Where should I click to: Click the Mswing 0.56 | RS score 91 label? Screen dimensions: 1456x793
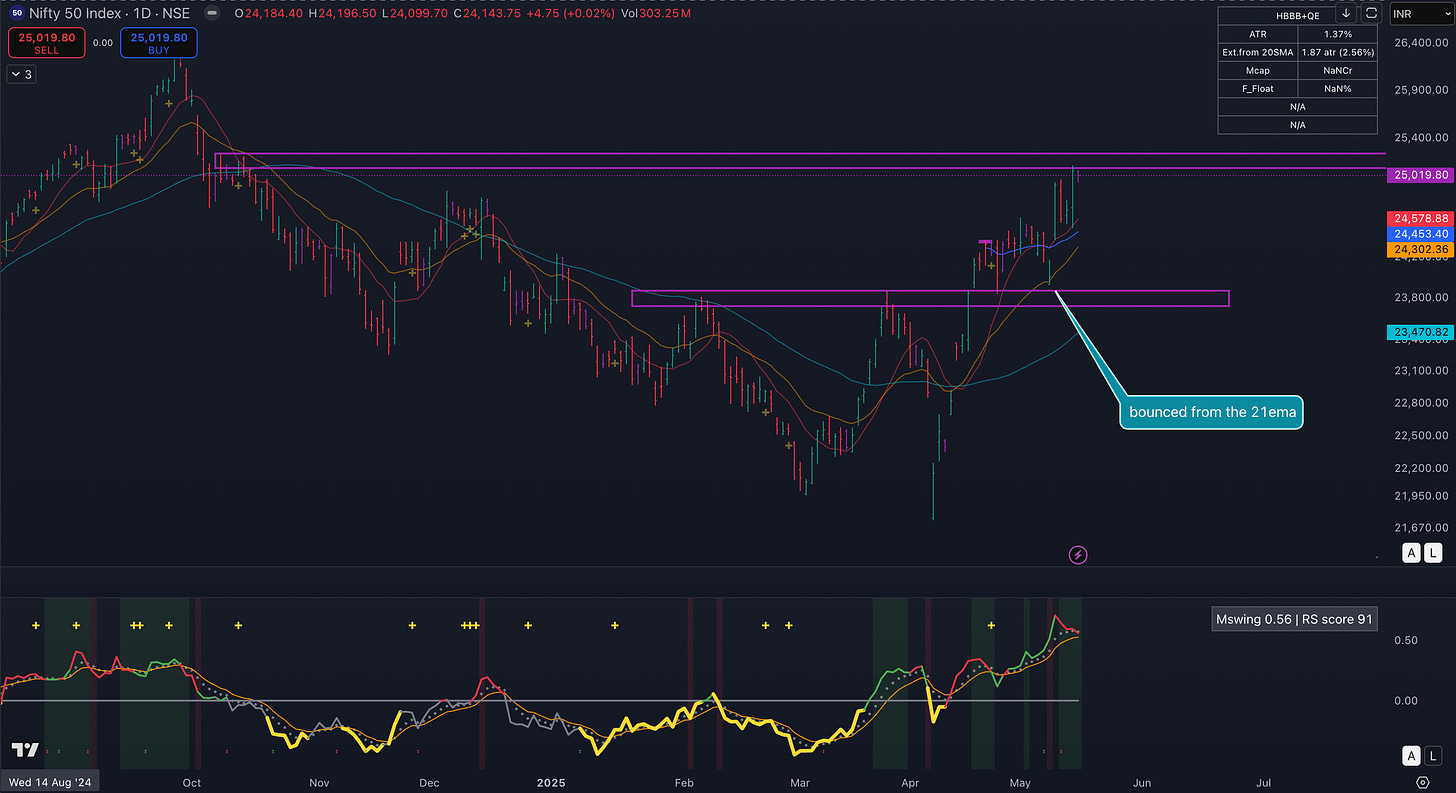[x=1294, y=620]
